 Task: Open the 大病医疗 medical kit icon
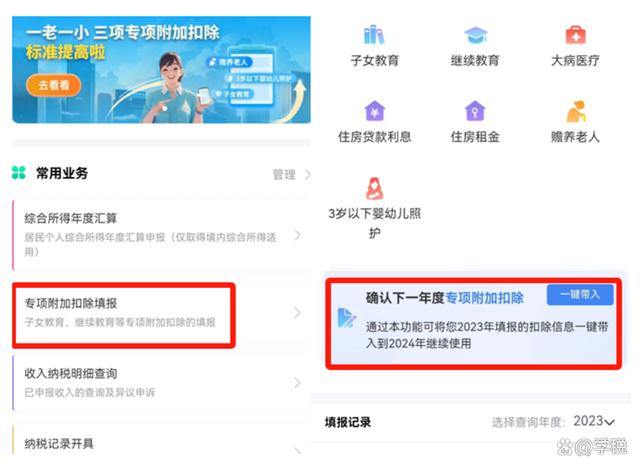coord(575,35)
